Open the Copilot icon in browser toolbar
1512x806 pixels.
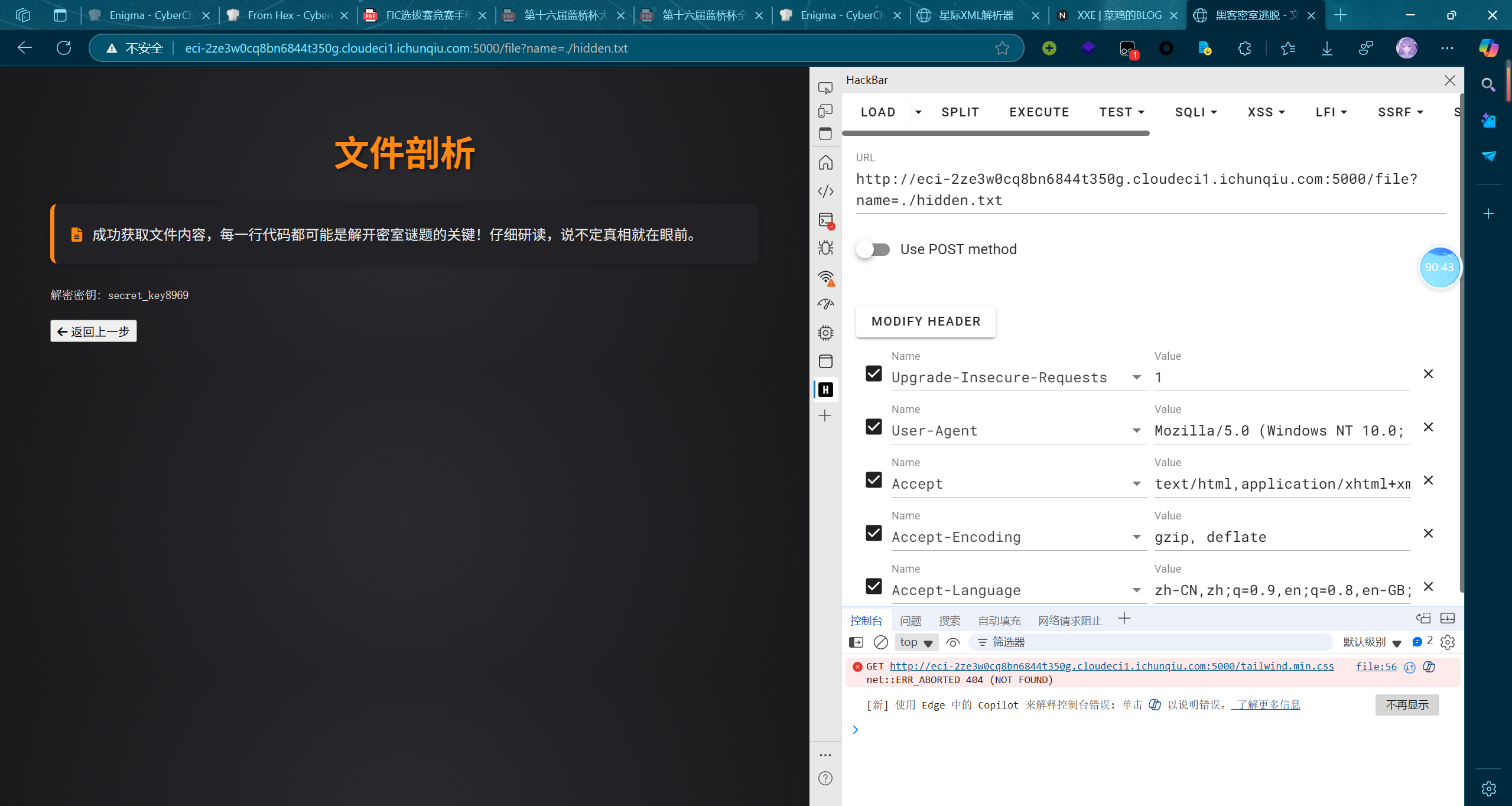click(1488, 48)
